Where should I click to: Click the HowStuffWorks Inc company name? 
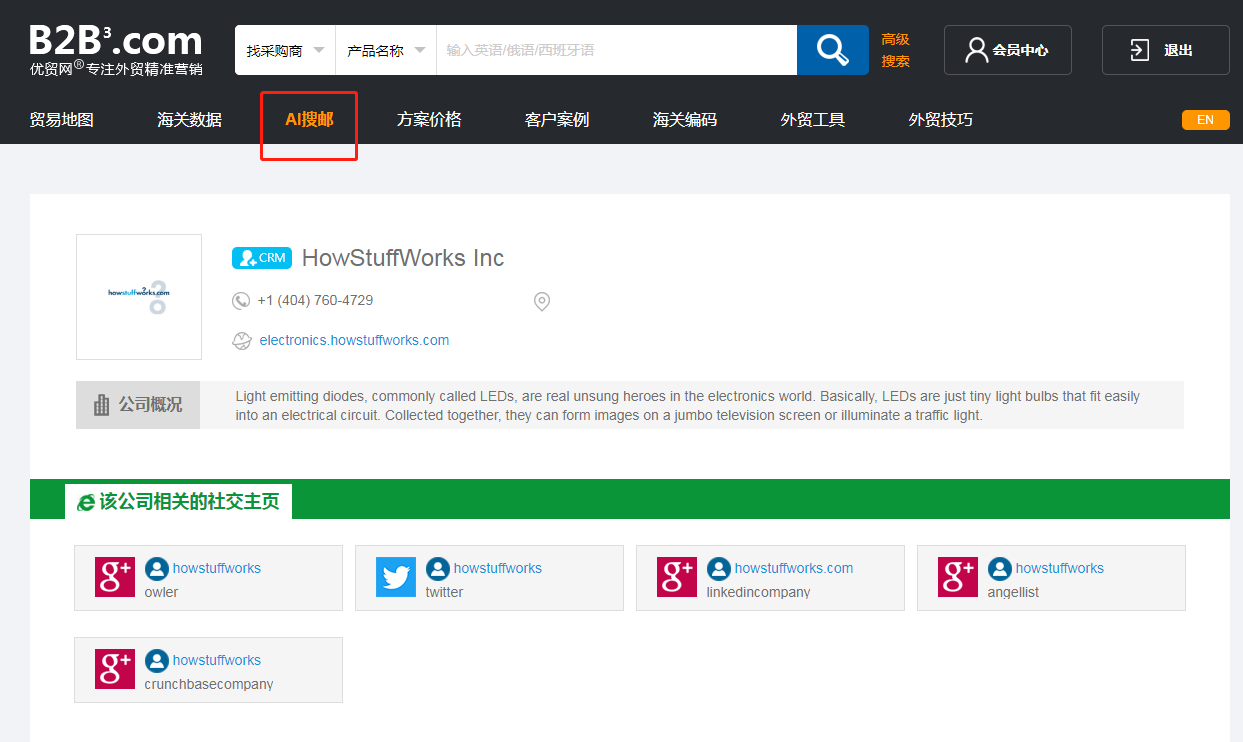click(403, 258)
